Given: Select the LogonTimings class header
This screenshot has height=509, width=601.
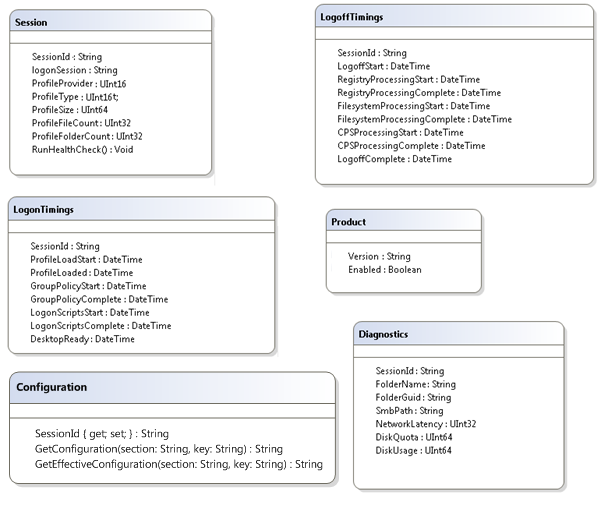Looking at the screenshot, I should point(43,209).
